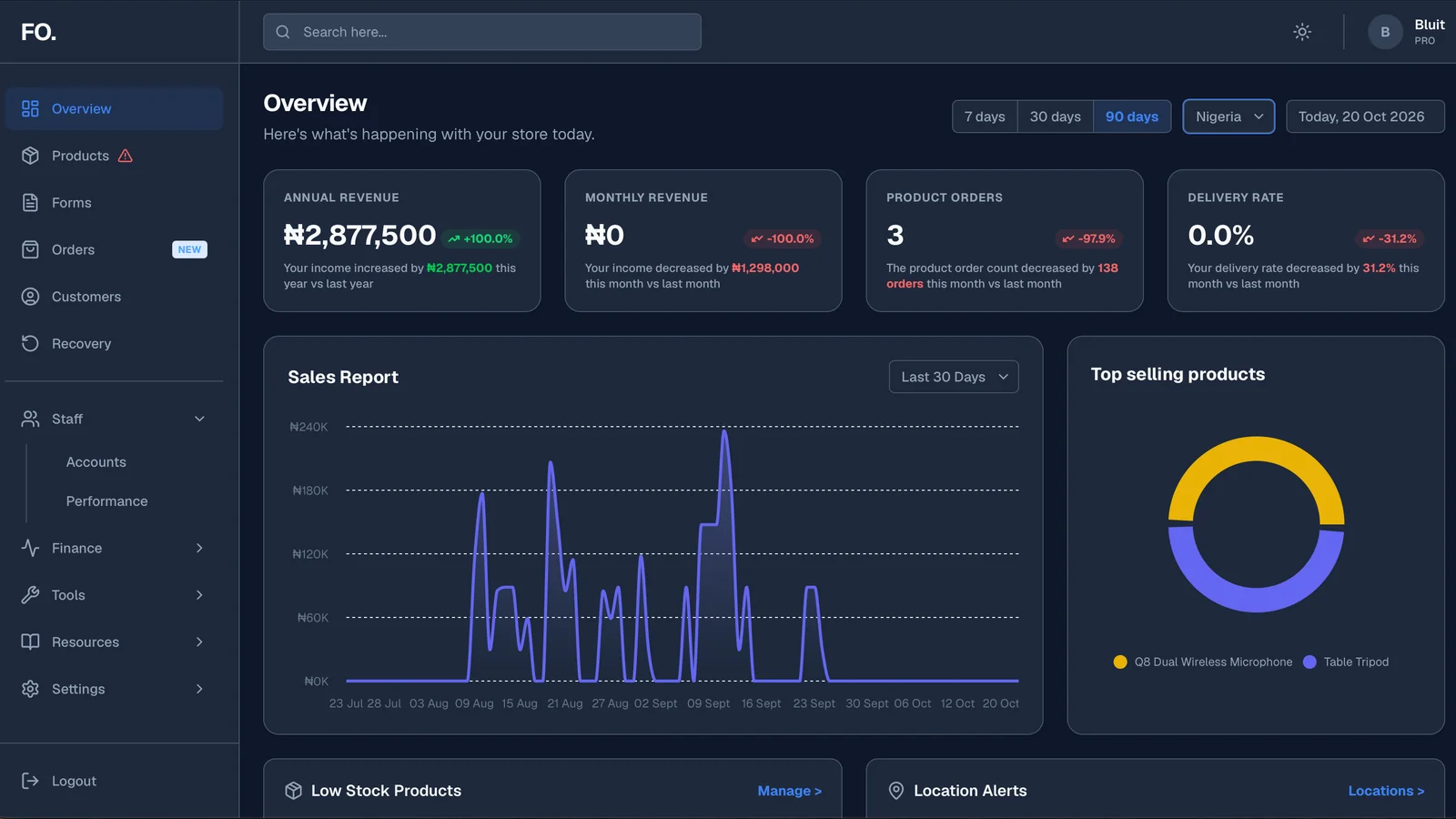Click the Annual Revenue ₦2,877,500 value
This screenshot has height=819, width=1456.
pyautogui.click(x=359, y=236)
